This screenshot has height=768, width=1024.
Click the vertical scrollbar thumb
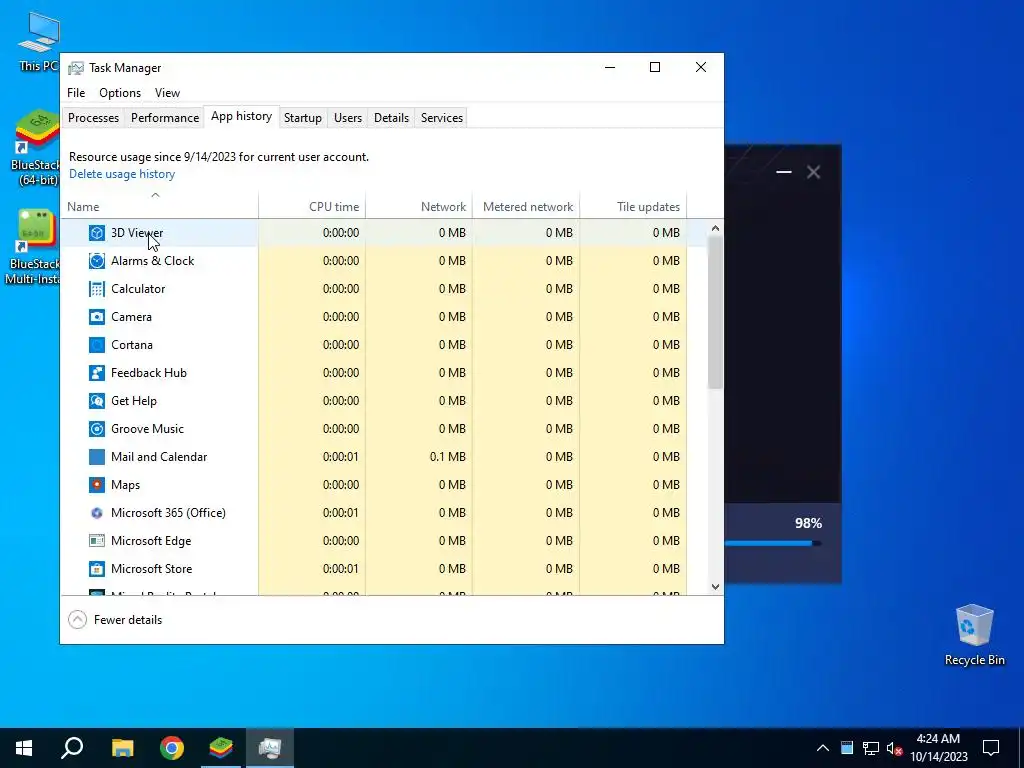pyautogui.click(x=715, y=312)
